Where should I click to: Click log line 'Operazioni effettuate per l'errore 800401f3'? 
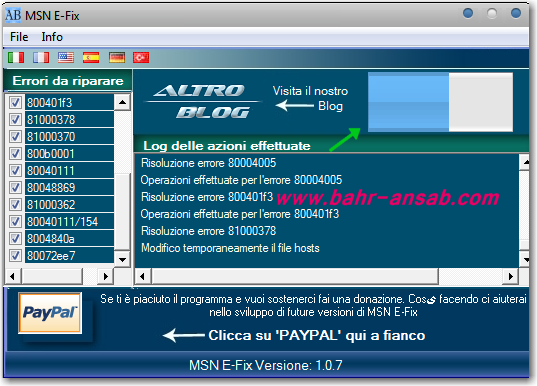coord(240,214)
